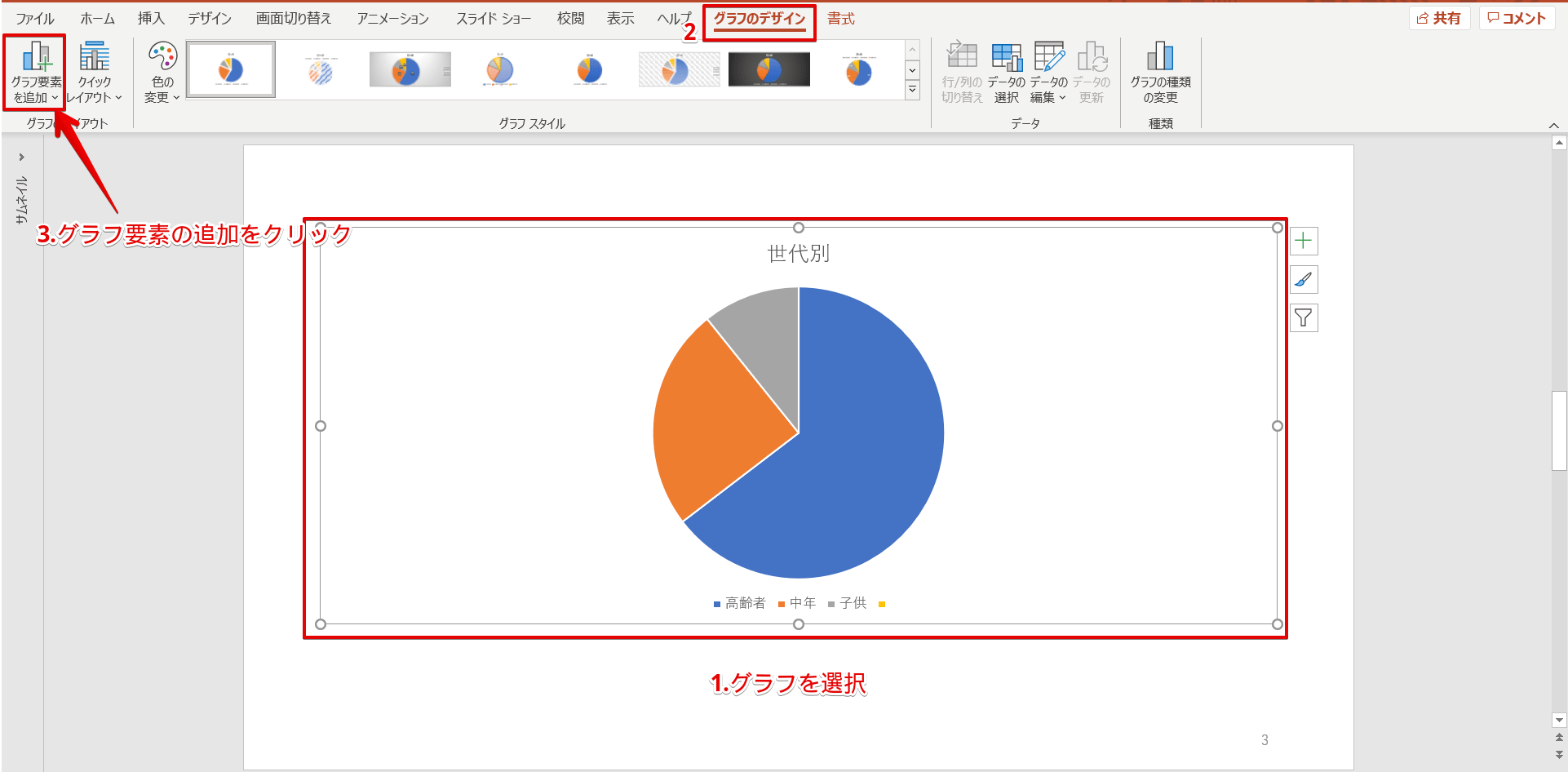Screen dimensions: 1568x772
Task: Expand the サムネイル pane chevron
Action: pos(21,157)
